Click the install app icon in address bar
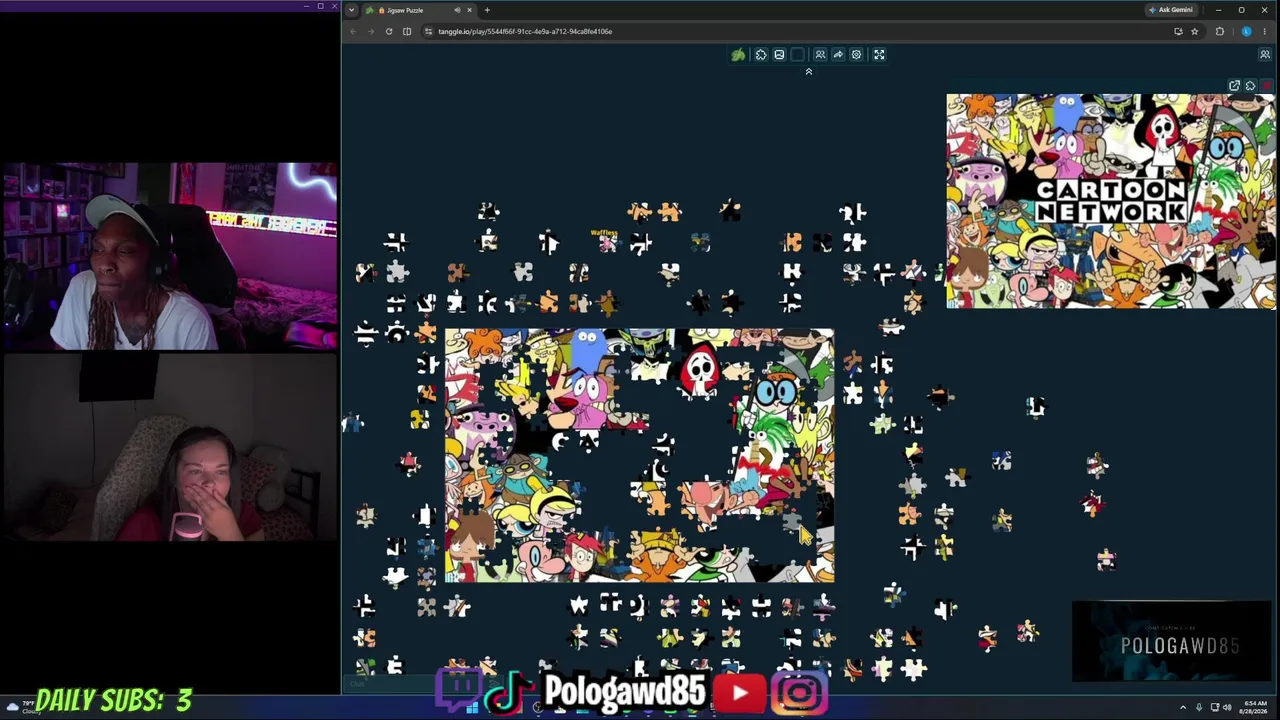The width and height of the screenshot is (1280, 720). 1178,31
